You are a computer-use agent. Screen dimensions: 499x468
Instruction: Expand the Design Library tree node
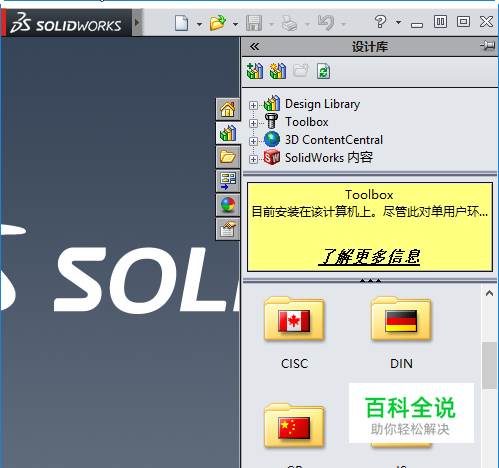coord(253,105)
